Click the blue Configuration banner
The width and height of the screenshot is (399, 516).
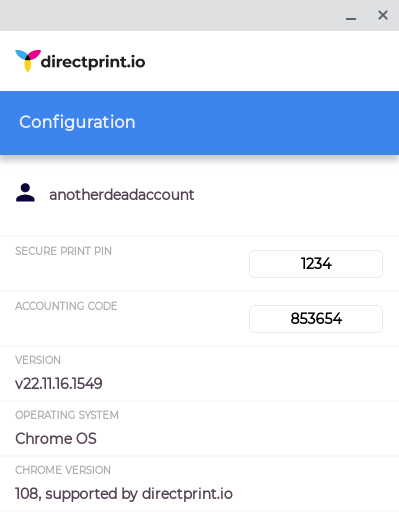point(199,123)
